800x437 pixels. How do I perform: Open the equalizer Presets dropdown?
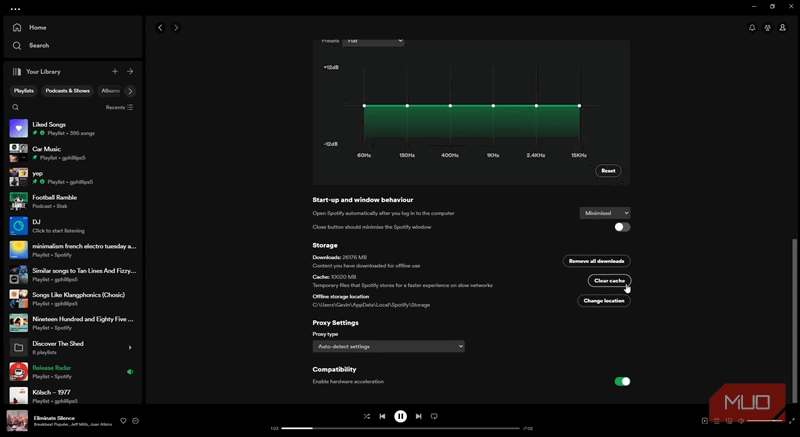[x=373, y=41]
